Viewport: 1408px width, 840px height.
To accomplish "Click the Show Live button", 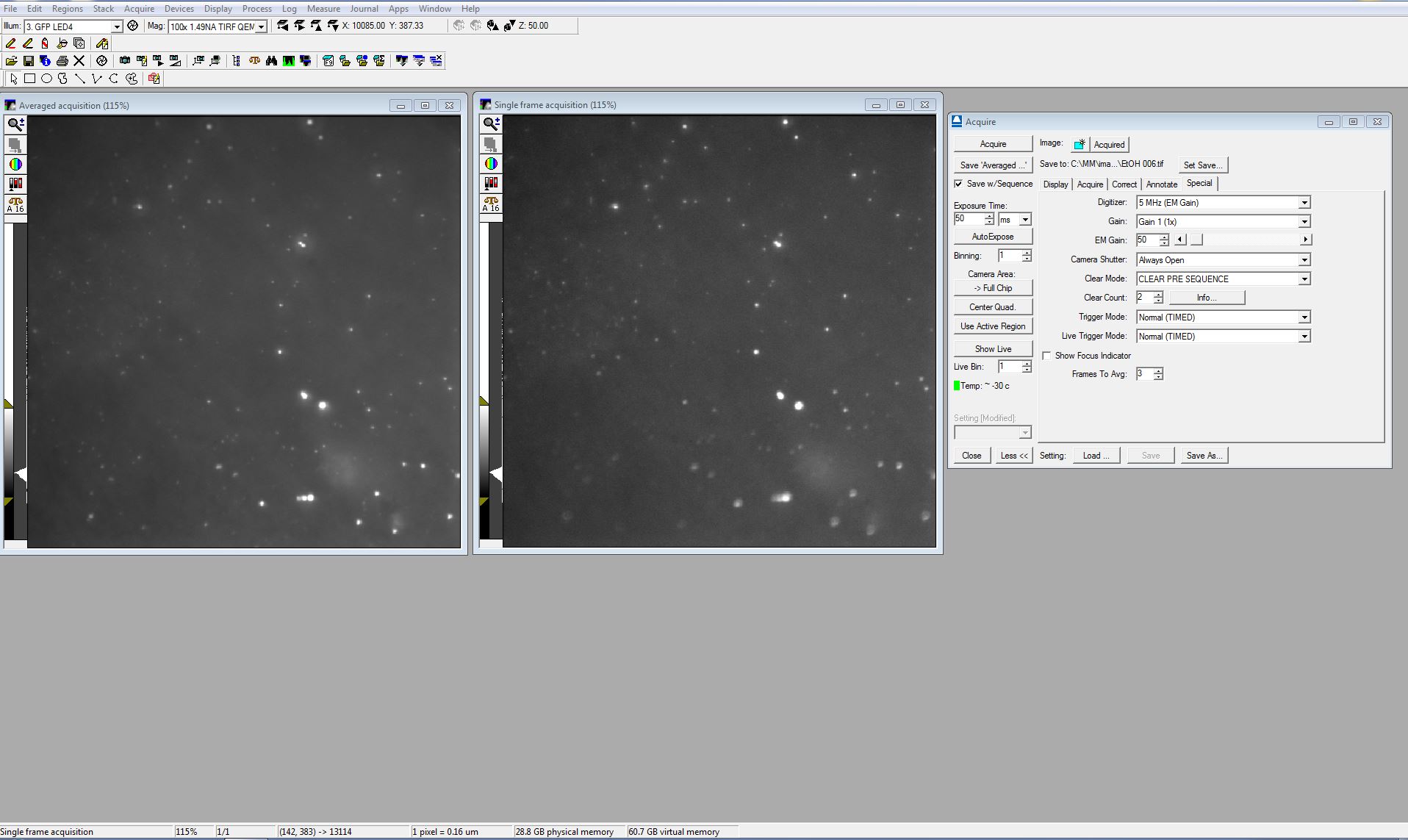I will (993, 349).
